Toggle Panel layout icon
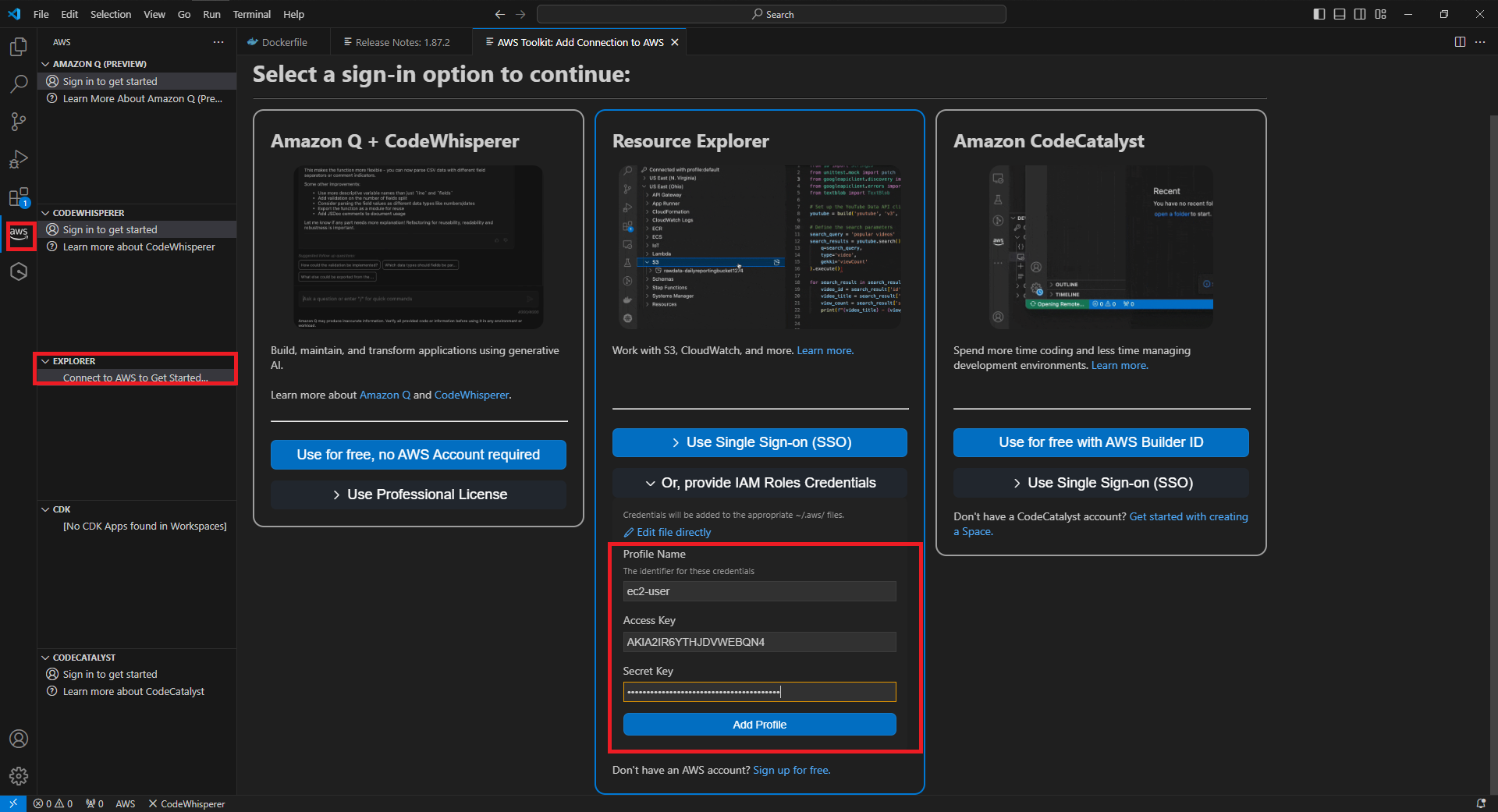The image size is (1498, 812). (1340, 14)
